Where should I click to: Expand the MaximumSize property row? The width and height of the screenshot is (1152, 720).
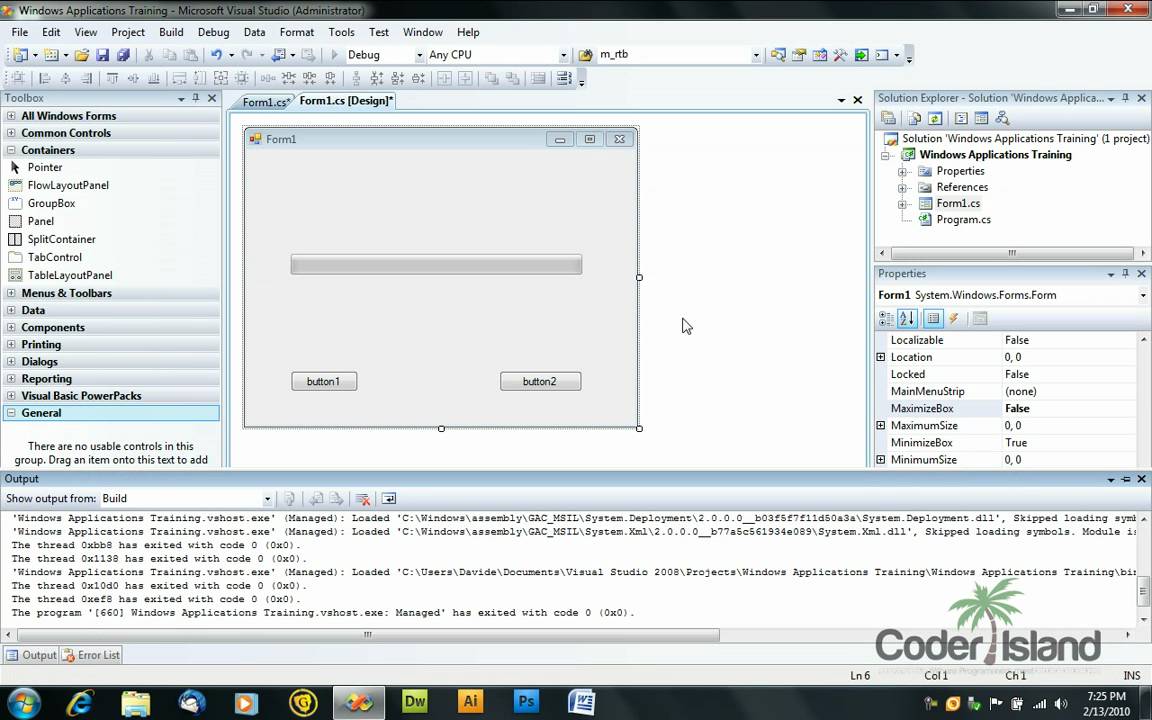[881, 425]
